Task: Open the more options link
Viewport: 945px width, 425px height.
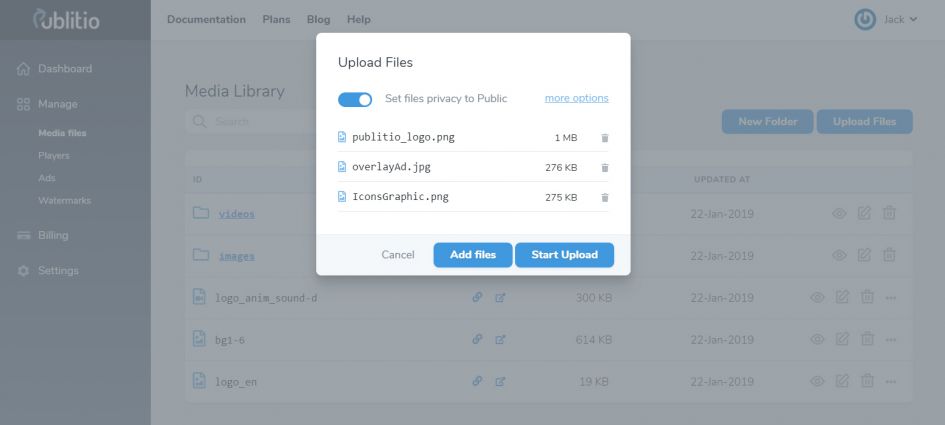Action: [x=577, y=98]
